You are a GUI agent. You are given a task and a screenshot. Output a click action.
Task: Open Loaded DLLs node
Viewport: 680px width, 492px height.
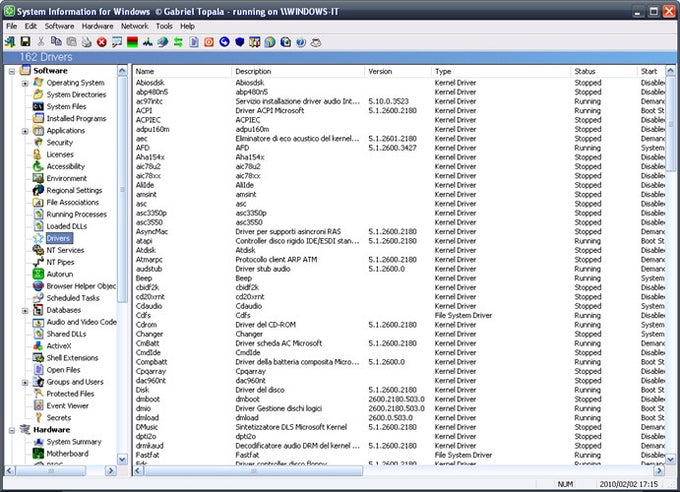66,226
